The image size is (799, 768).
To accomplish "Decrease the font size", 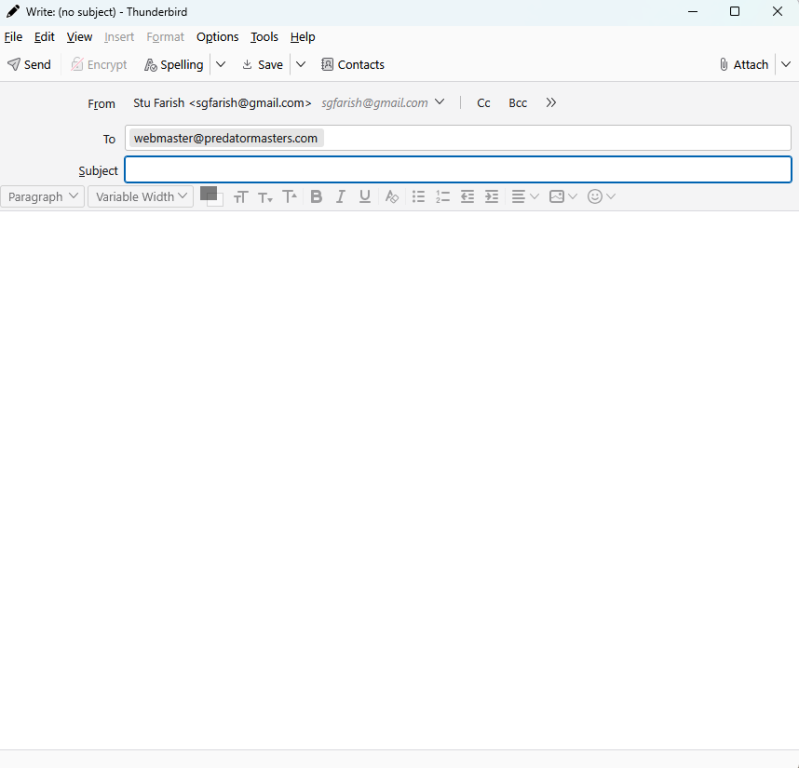I will [x=265, y=197].
